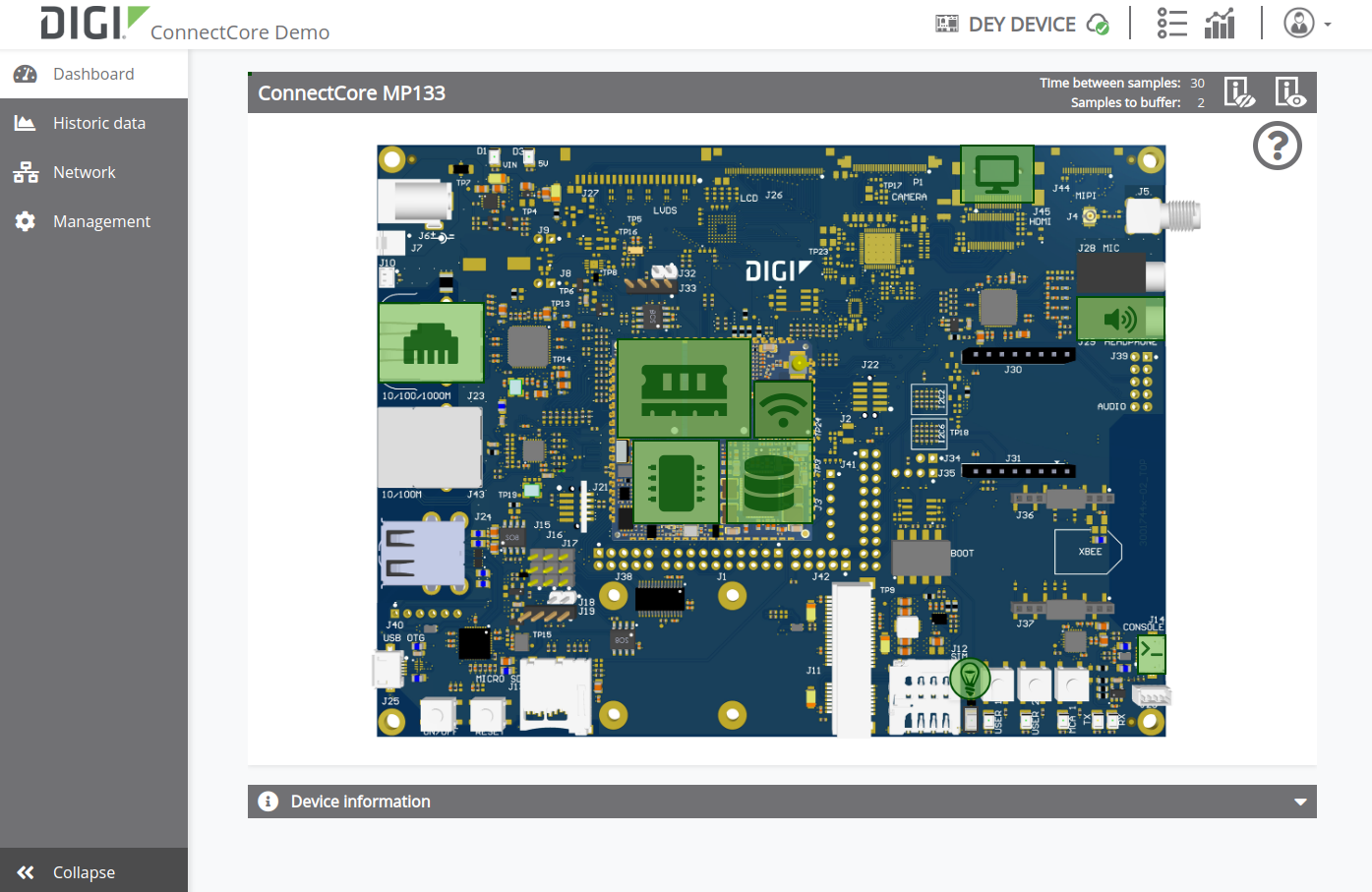The width and height of the screenshot is (1372, 892).
Task: Click the Device information info icon
Action: click(268, 802)
